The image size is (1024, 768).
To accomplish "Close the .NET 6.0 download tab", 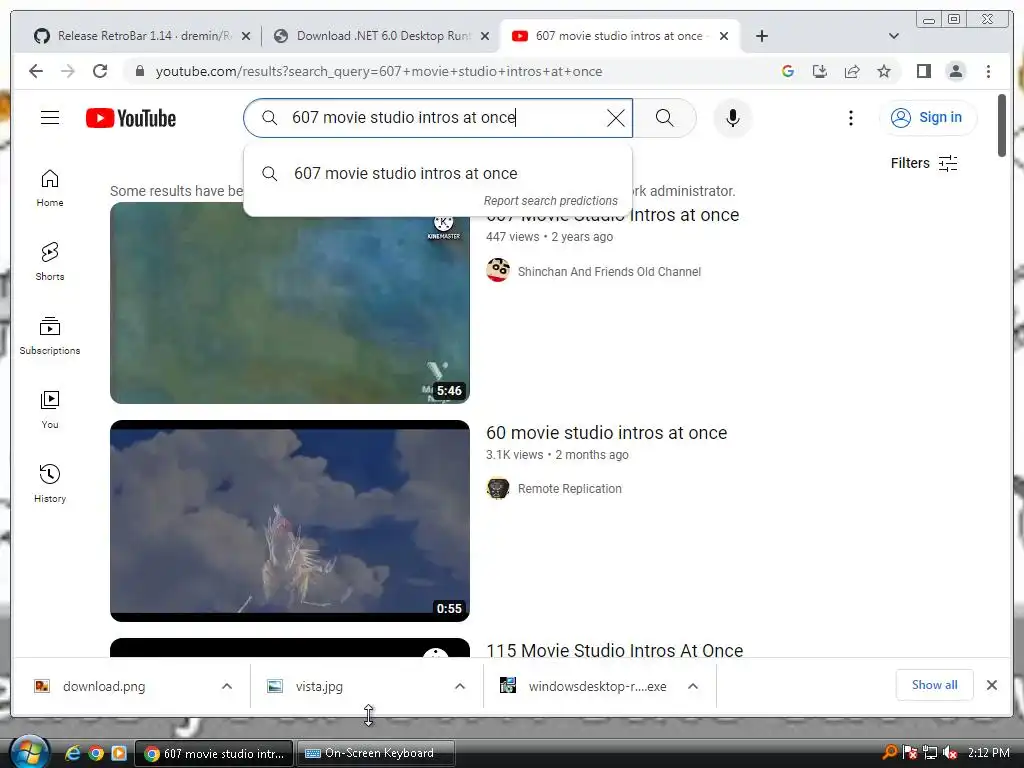I will point(485,37).
